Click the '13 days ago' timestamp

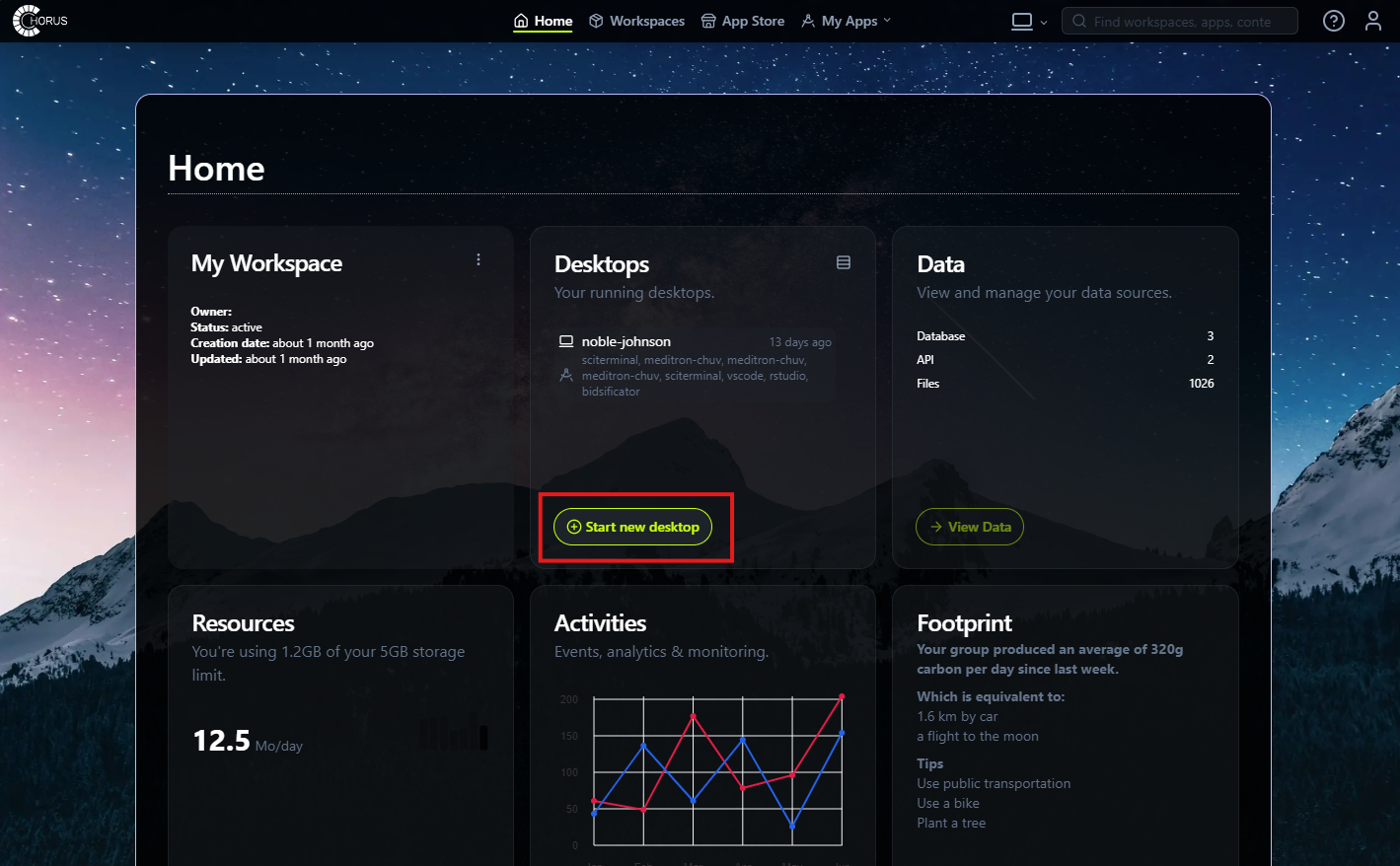[800, 342]
